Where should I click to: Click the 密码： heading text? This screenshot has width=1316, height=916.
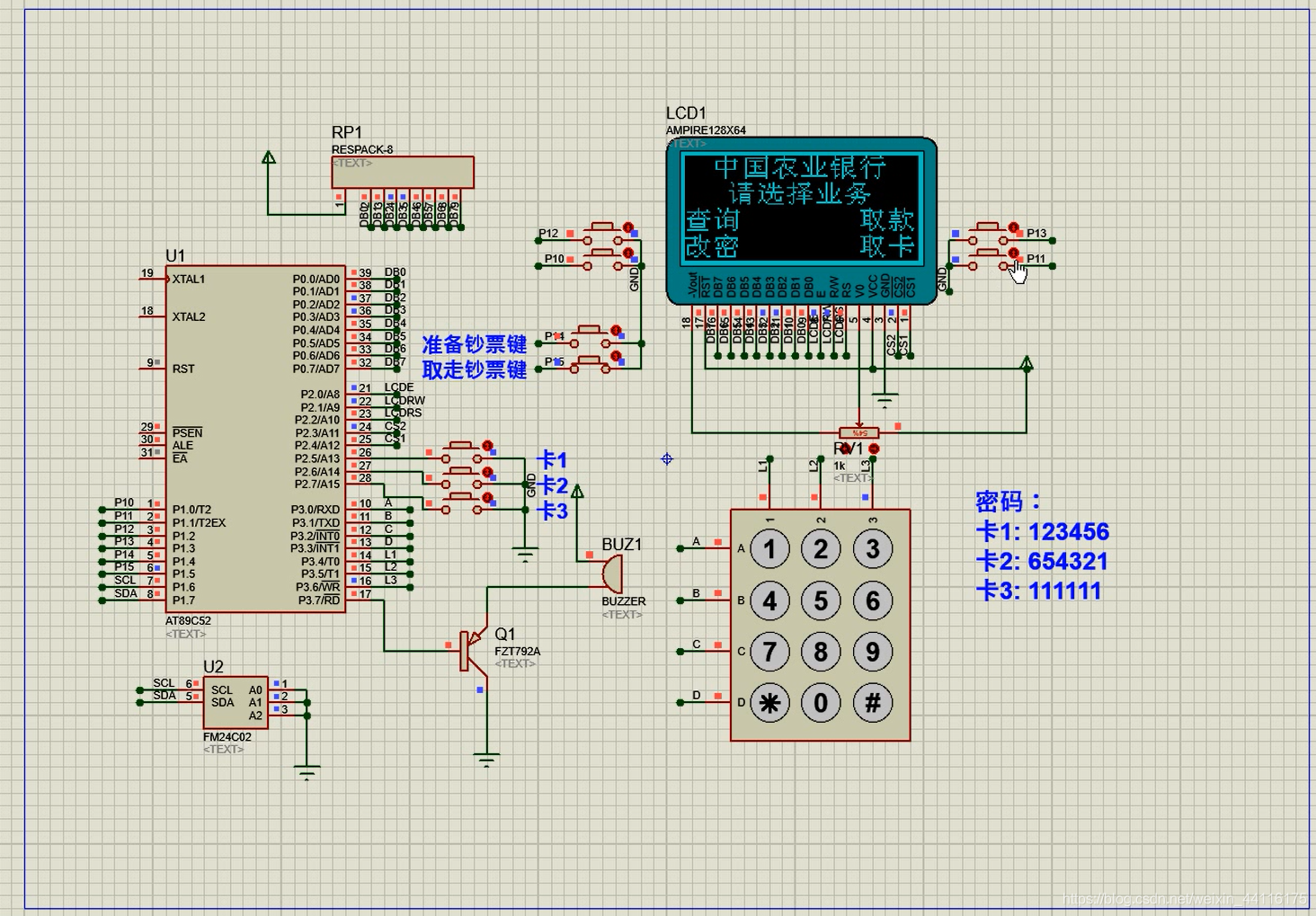1009,501
